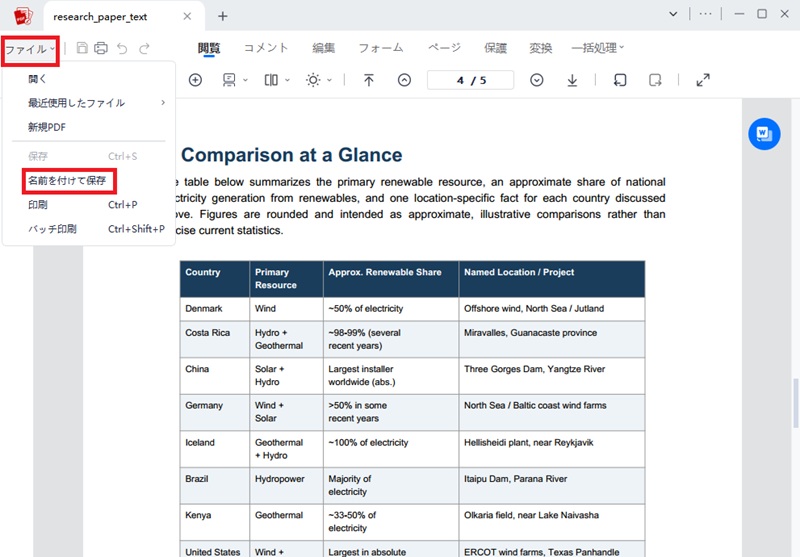Go to previous page circle arrow
800x557 pixels.
[x=404, y=80]
